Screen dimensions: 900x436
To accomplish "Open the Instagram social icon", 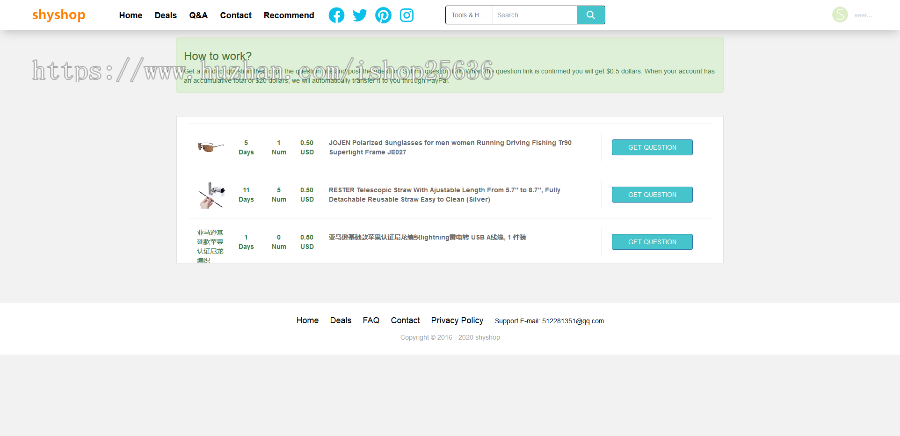I will 406,15.
